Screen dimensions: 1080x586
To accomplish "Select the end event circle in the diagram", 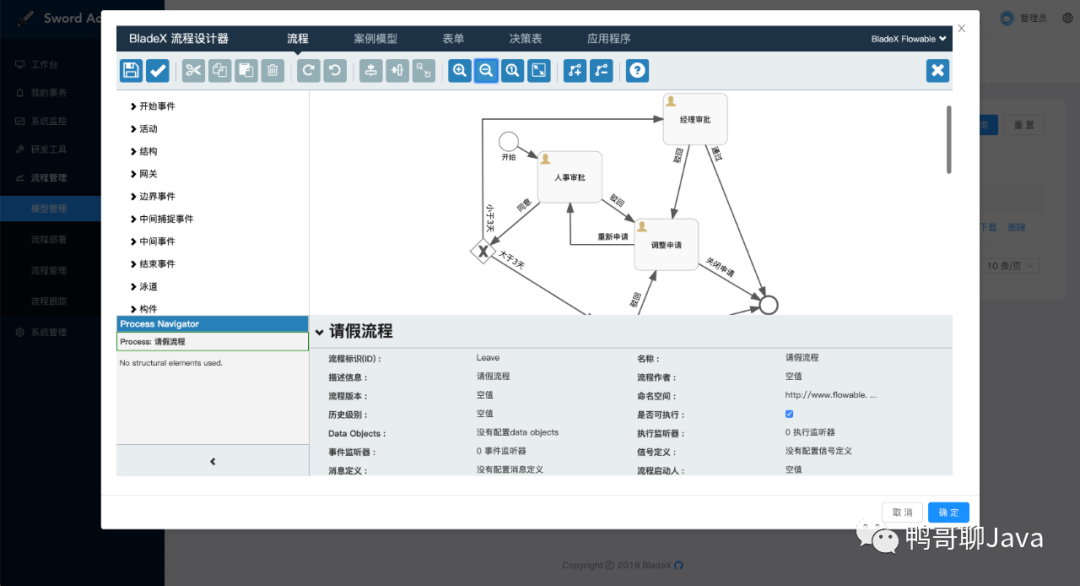I will tap(769, 304).
